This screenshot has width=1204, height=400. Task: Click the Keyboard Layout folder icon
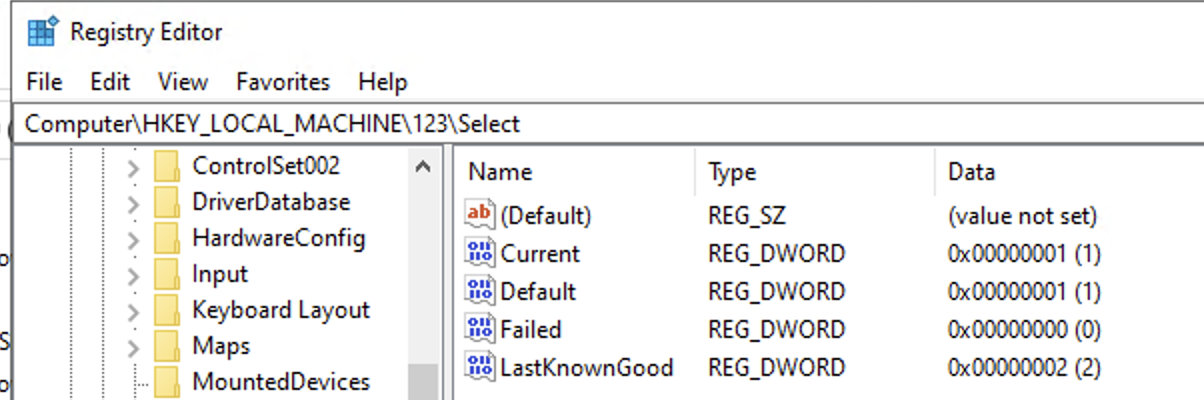click(167, 310)
